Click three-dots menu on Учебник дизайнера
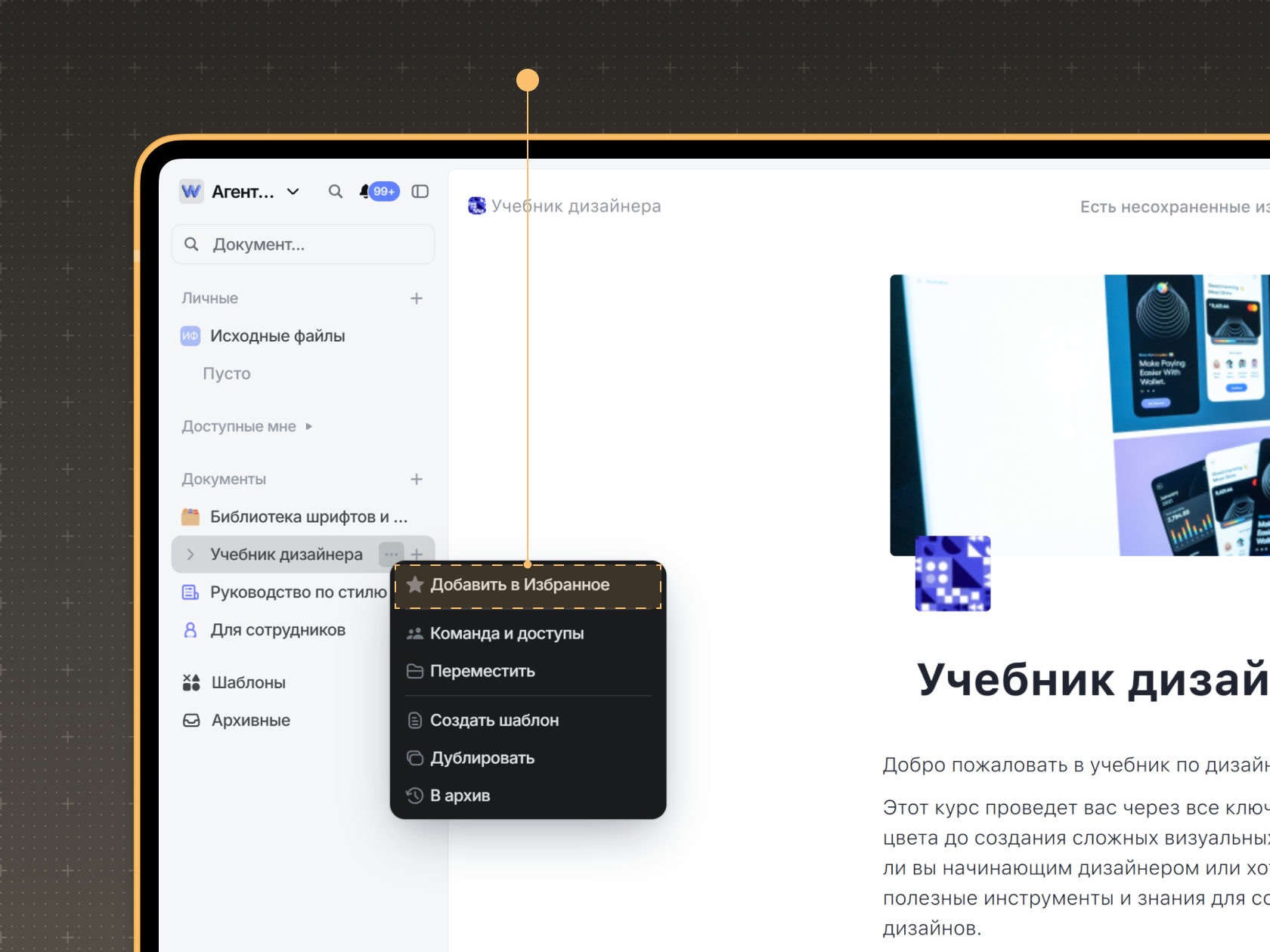 click(391, 555)
